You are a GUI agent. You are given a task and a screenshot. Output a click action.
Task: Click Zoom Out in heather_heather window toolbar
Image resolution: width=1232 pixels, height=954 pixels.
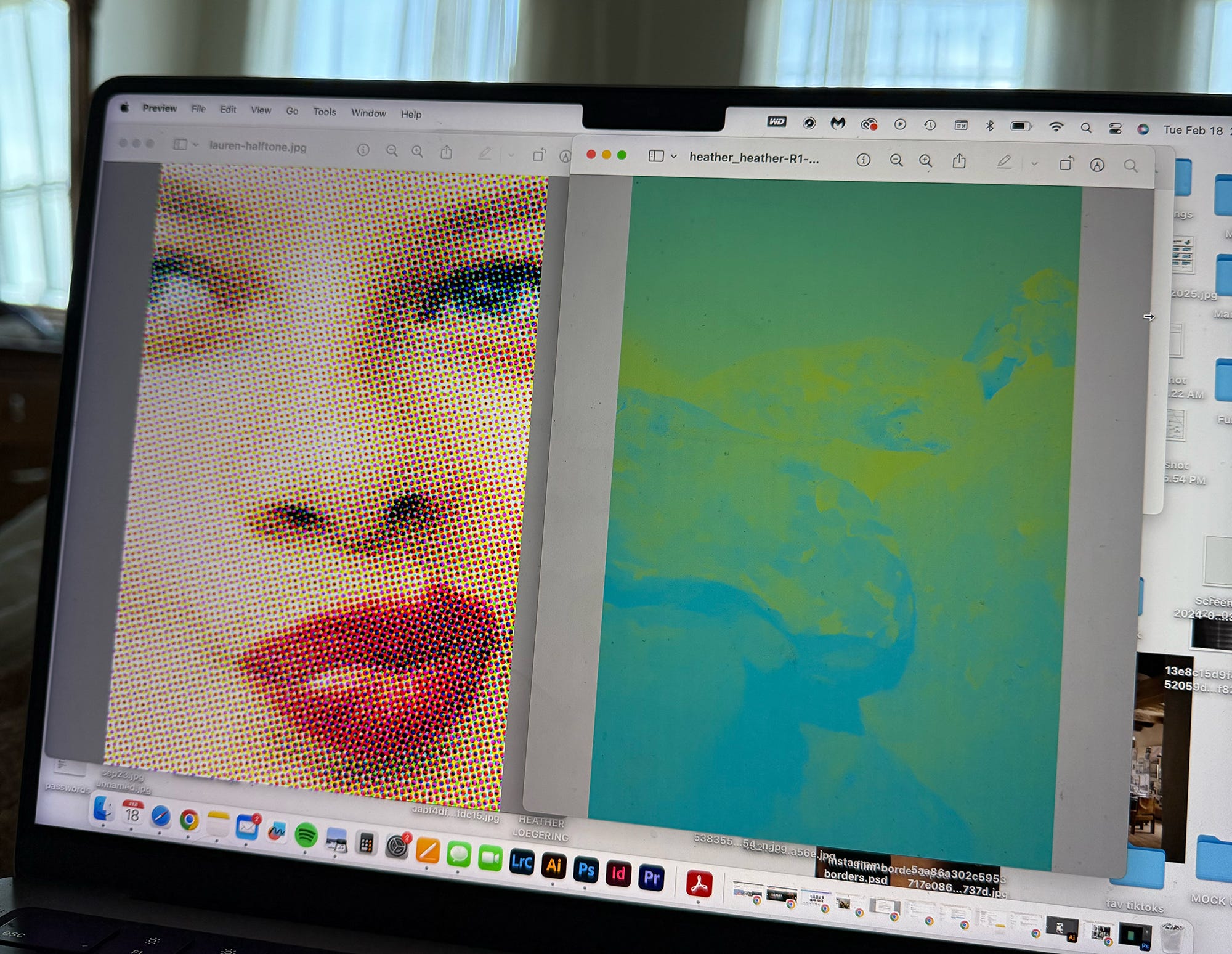coord(896,161)
